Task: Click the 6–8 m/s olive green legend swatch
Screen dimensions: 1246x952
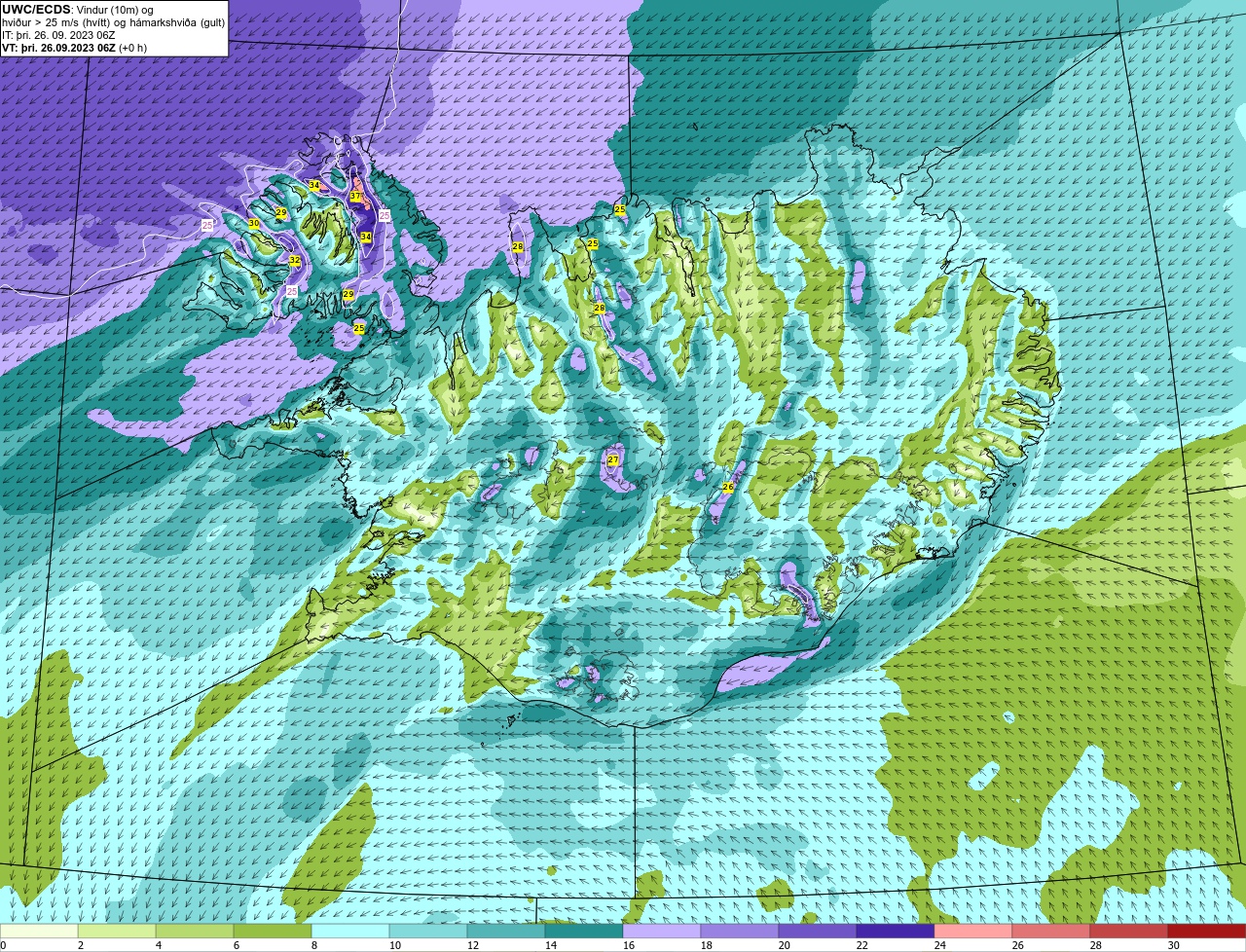Action: [273, 931]
